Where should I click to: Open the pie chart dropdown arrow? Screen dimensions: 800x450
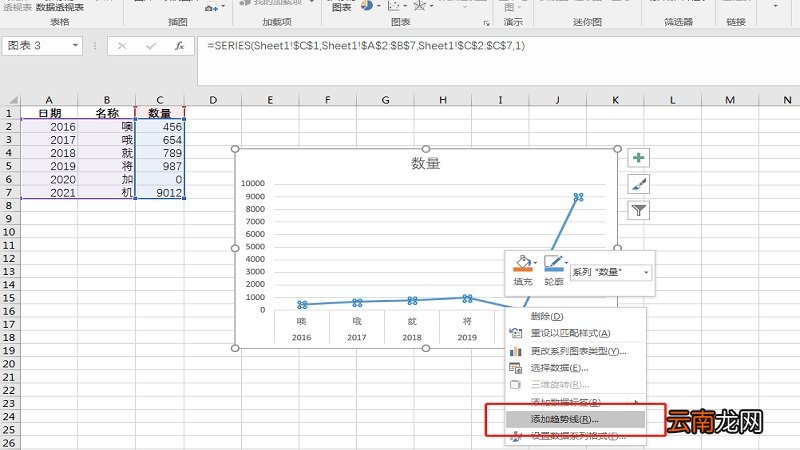(379, 6)
